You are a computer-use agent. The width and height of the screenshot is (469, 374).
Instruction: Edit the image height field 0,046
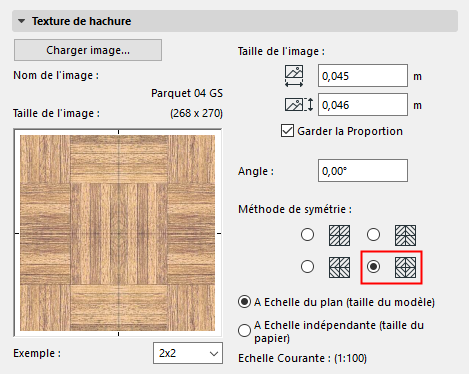point(363,105)
